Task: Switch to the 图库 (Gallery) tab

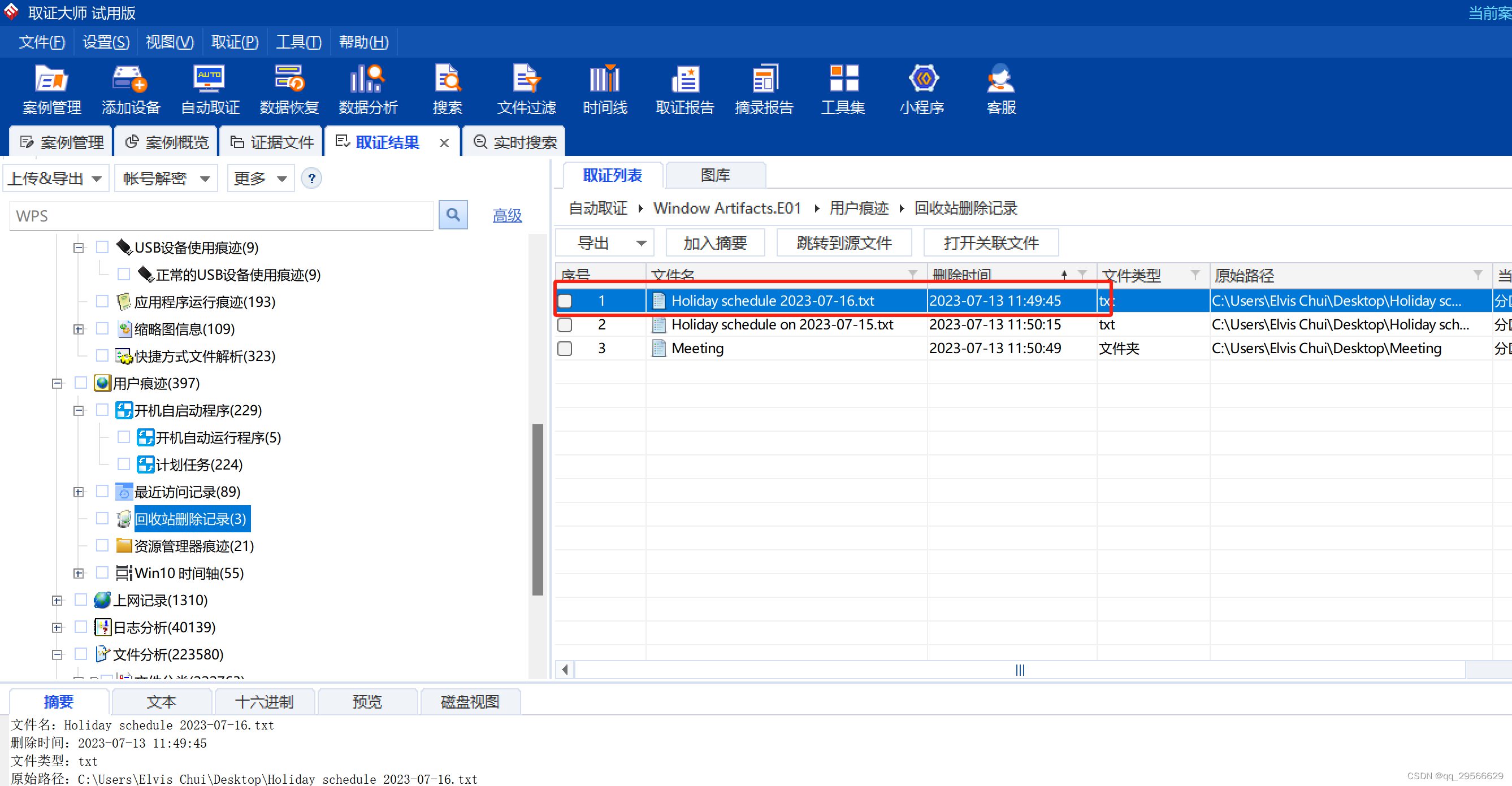Action: click(715, 175)
